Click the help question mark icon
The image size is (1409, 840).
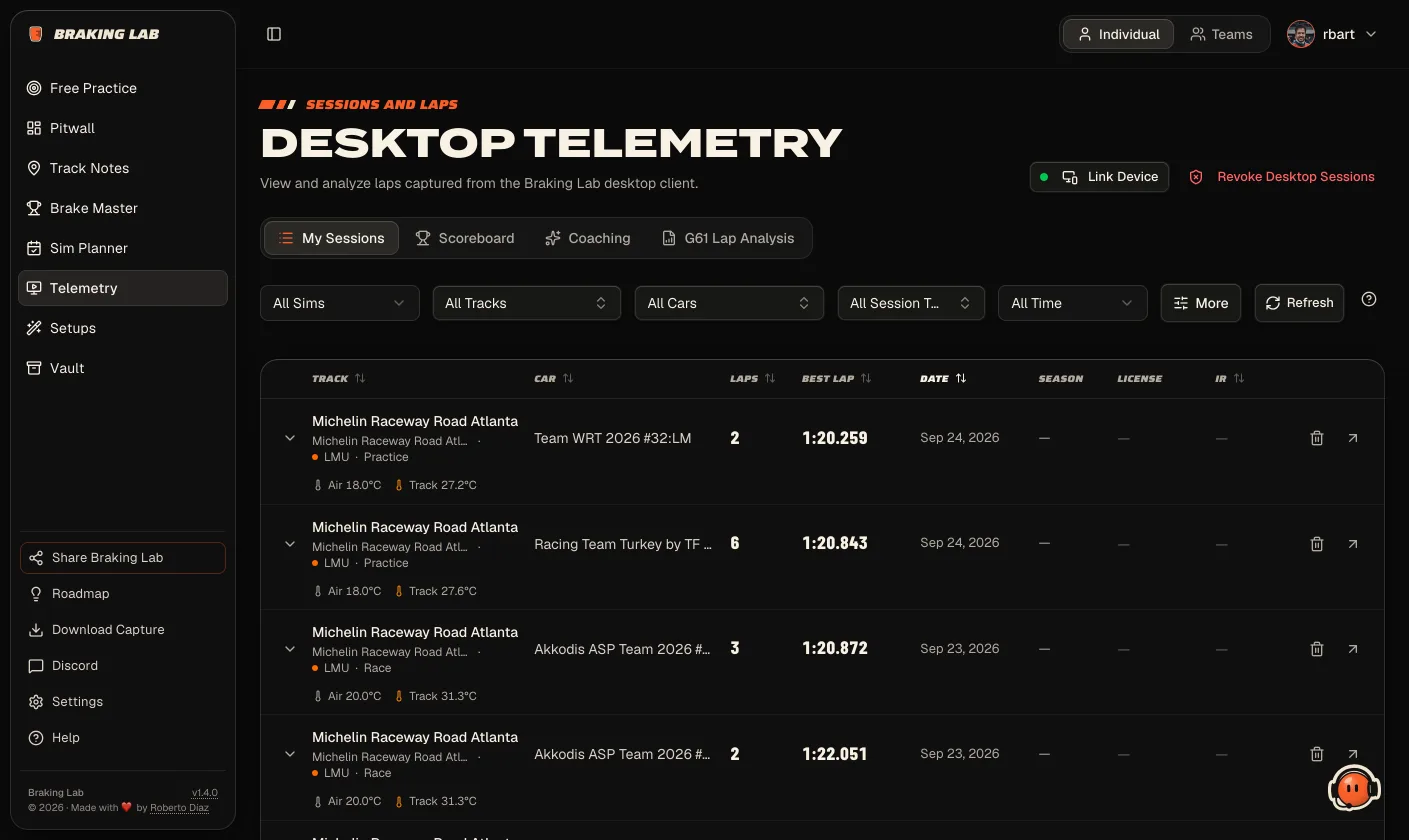pyautogui.click(x=1369, y=299)
